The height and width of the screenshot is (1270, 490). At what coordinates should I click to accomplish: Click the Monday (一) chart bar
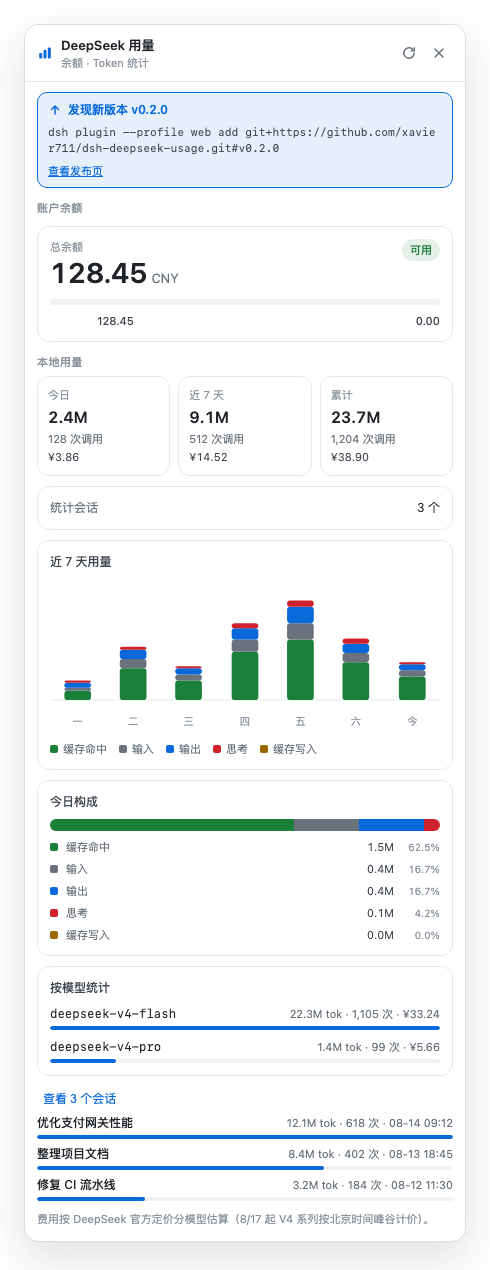coord(78,690)
